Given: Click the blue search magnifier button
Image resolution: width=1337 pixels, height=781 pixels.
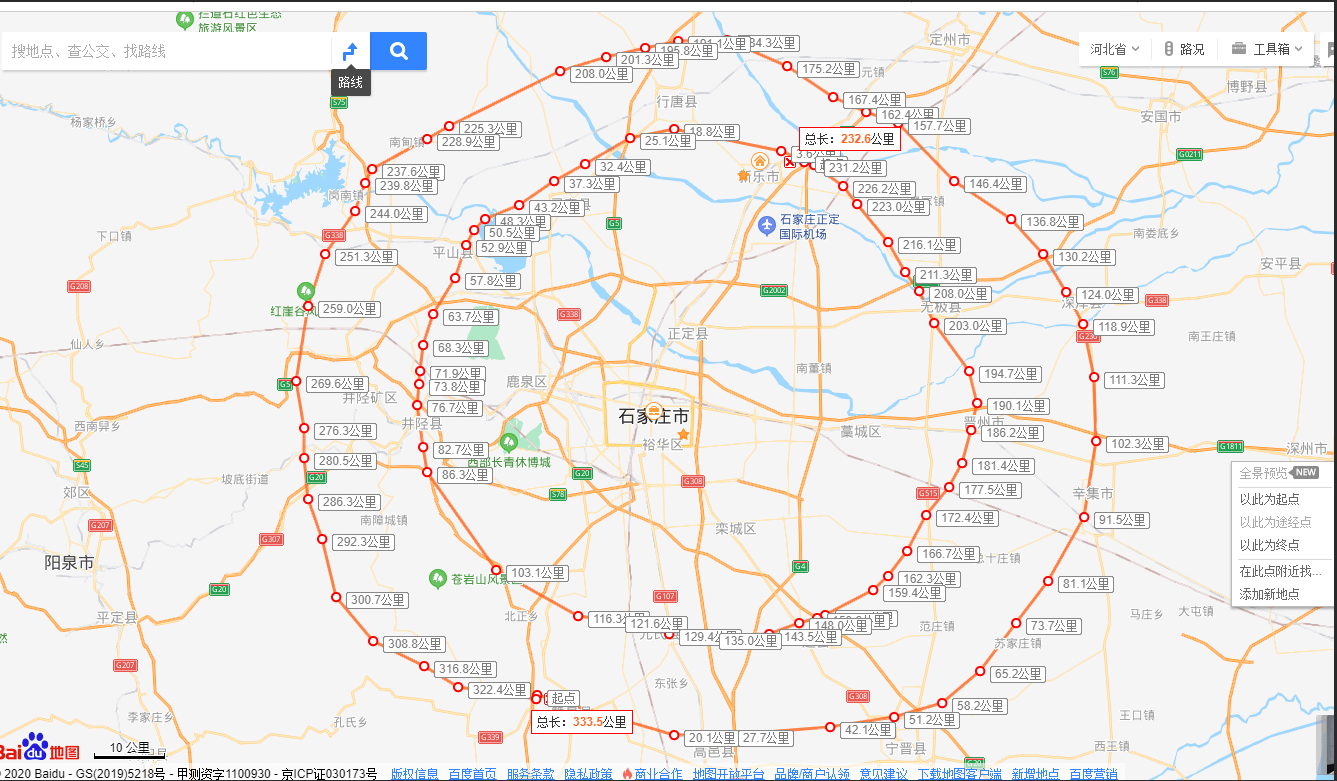Looking at the screenshot, I should (398, 51).
